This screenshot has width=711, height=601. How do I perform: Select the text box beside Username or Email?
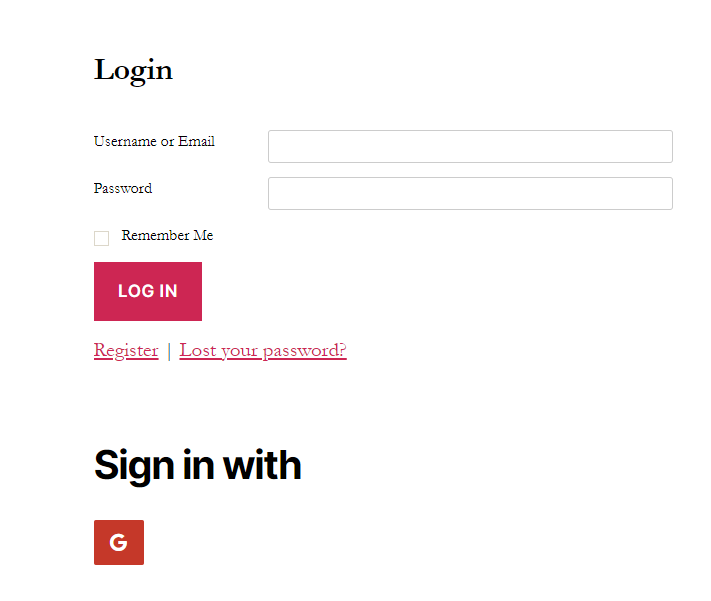tap(470, 147)
